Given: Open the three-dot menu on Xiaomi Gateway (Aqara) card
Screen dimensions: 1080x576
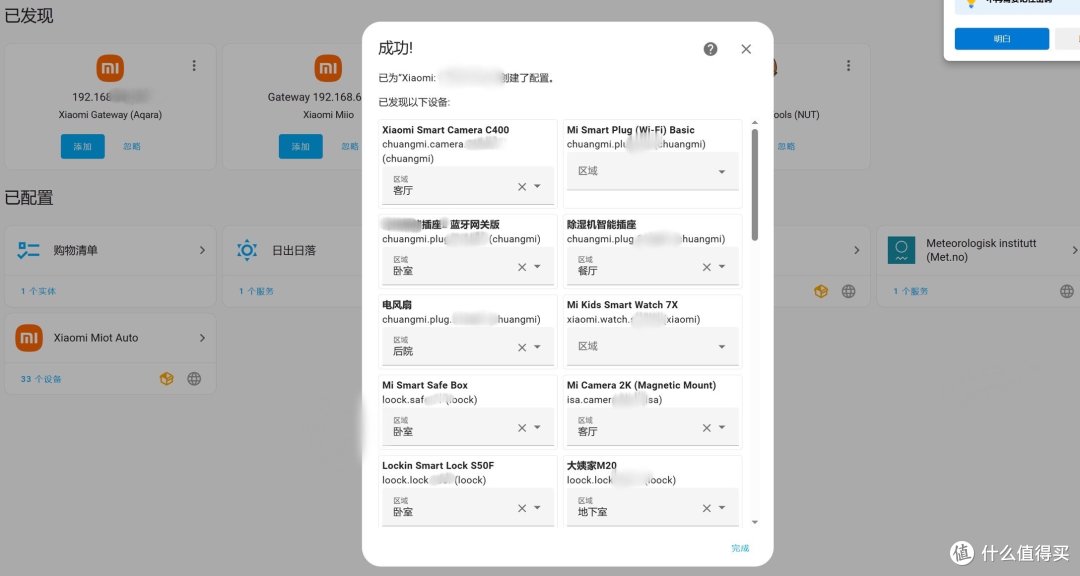Looking at the screenshot, I should click(x=194, y=65).
